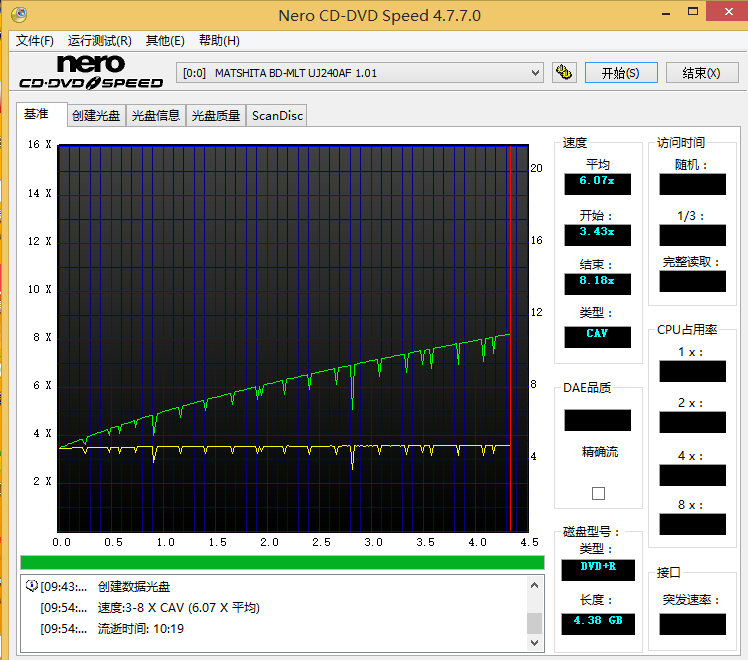Close the Nero CD-DVD Speed window
This screenshot has height=660, width=748.
click(x=719, y=14)
